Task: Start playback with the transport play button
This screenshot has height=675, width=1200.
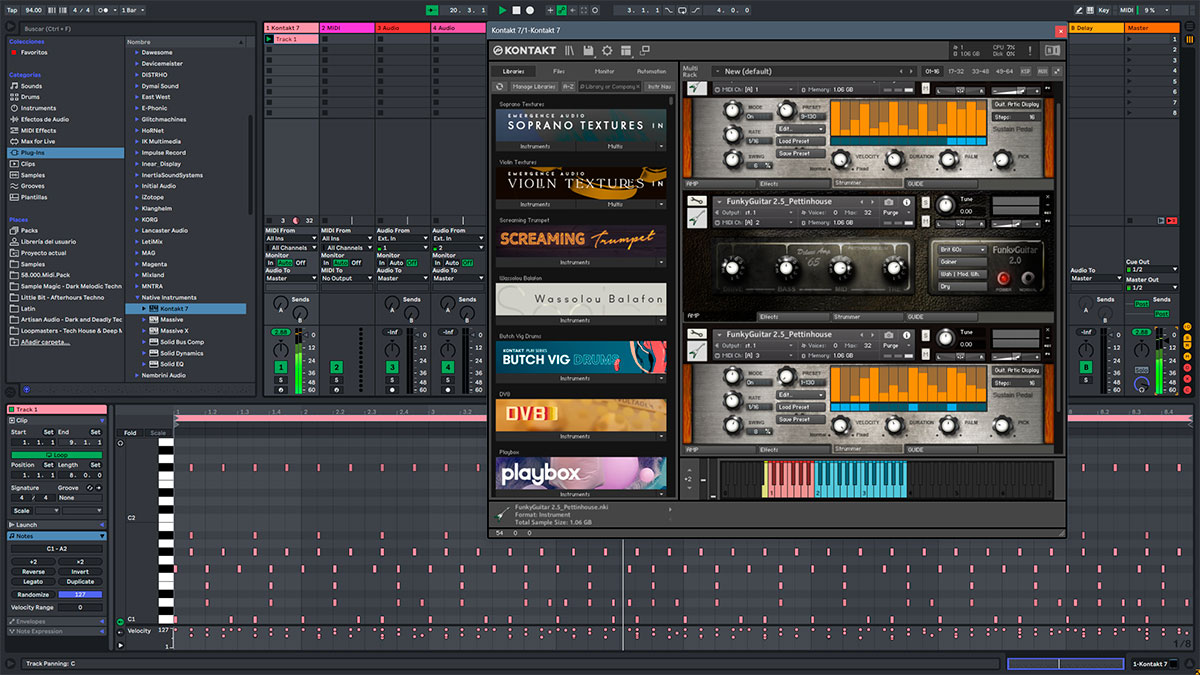Action: pos(503,10)
